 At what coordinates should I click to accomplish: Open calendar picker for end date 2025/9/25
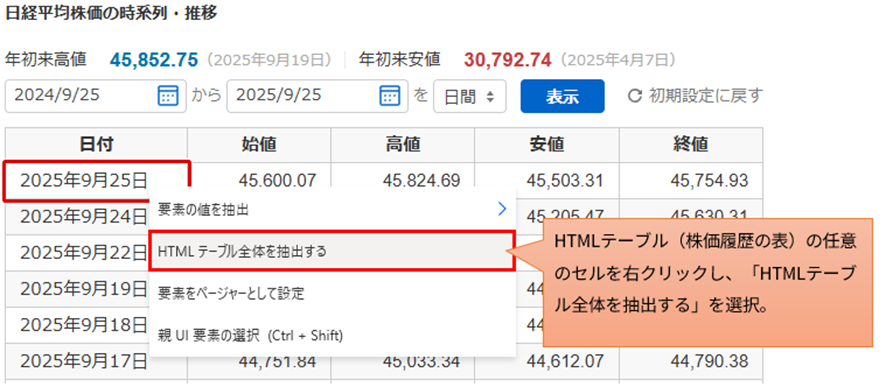(x=390, y=95)
